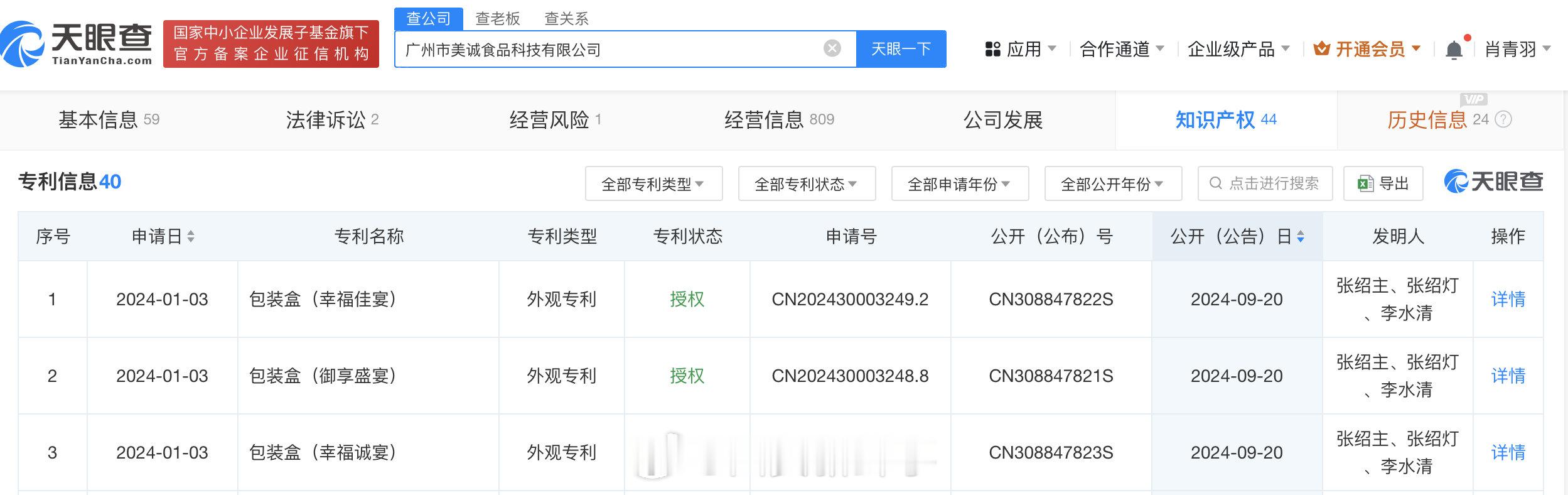
Task: Click the 导出 export button
Action: pyautogui.click(x=1383, y=183)
